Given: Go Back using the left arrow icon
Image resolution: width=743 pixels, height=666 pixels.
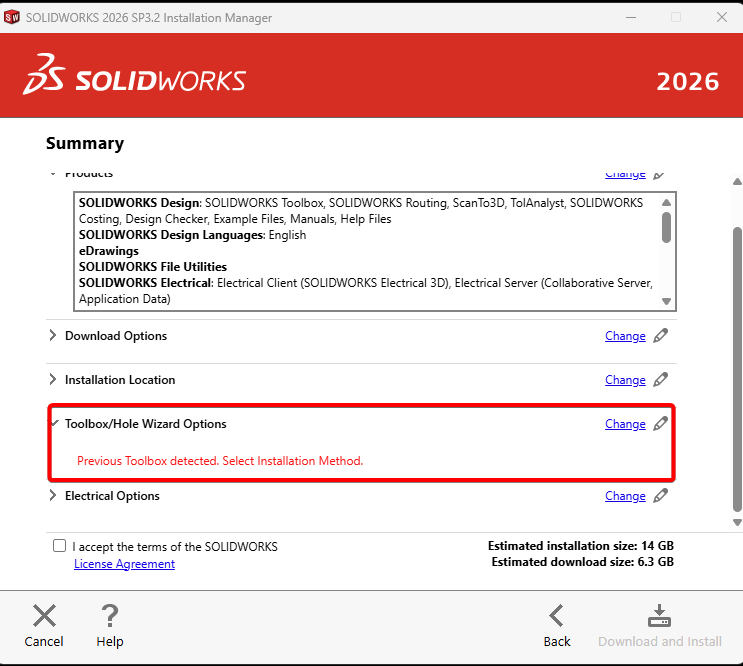Looking at the screenshot, I should [557, 616].
